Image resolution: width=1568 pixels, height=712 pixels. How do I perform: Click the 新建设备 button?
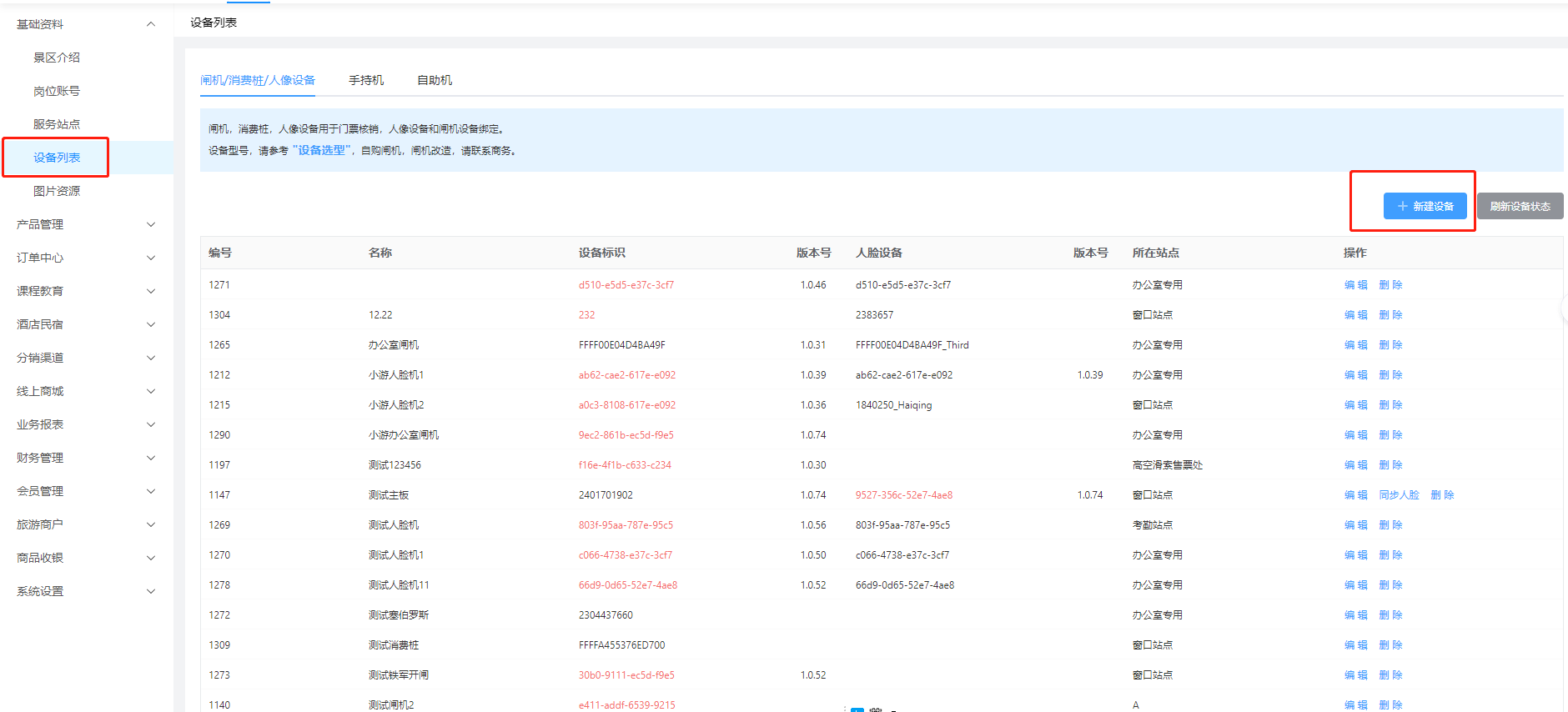pyautogui.click(x=1425, y=206)
